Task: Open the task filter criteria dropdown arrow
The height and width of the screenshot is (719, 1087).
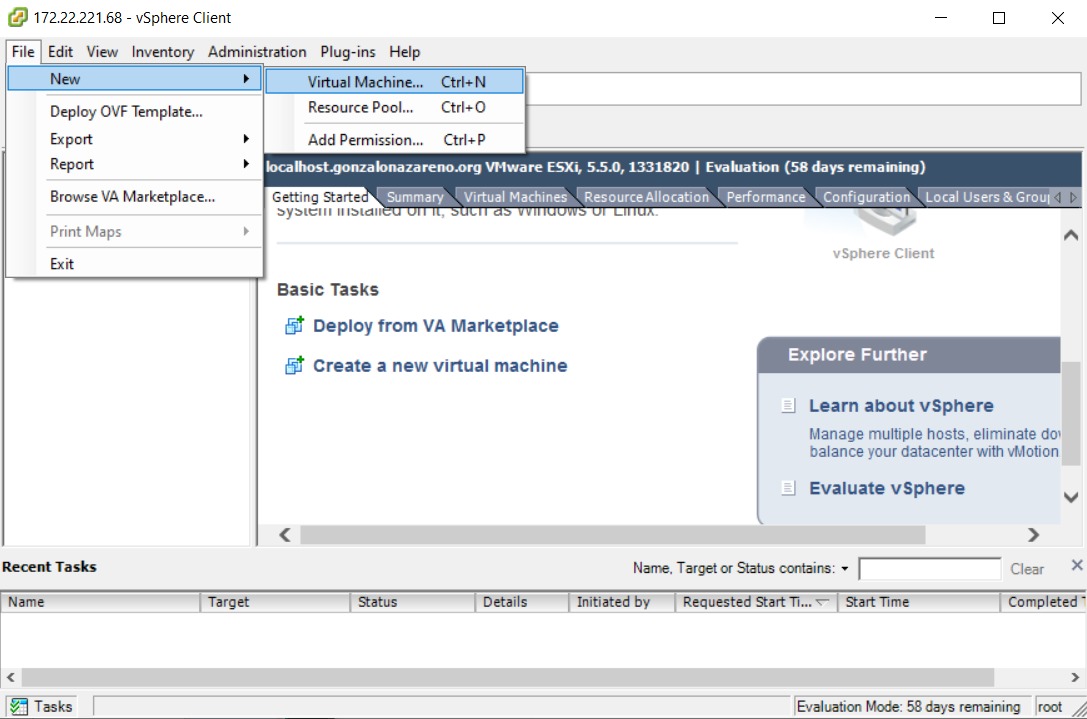Action: click(845, 569)
